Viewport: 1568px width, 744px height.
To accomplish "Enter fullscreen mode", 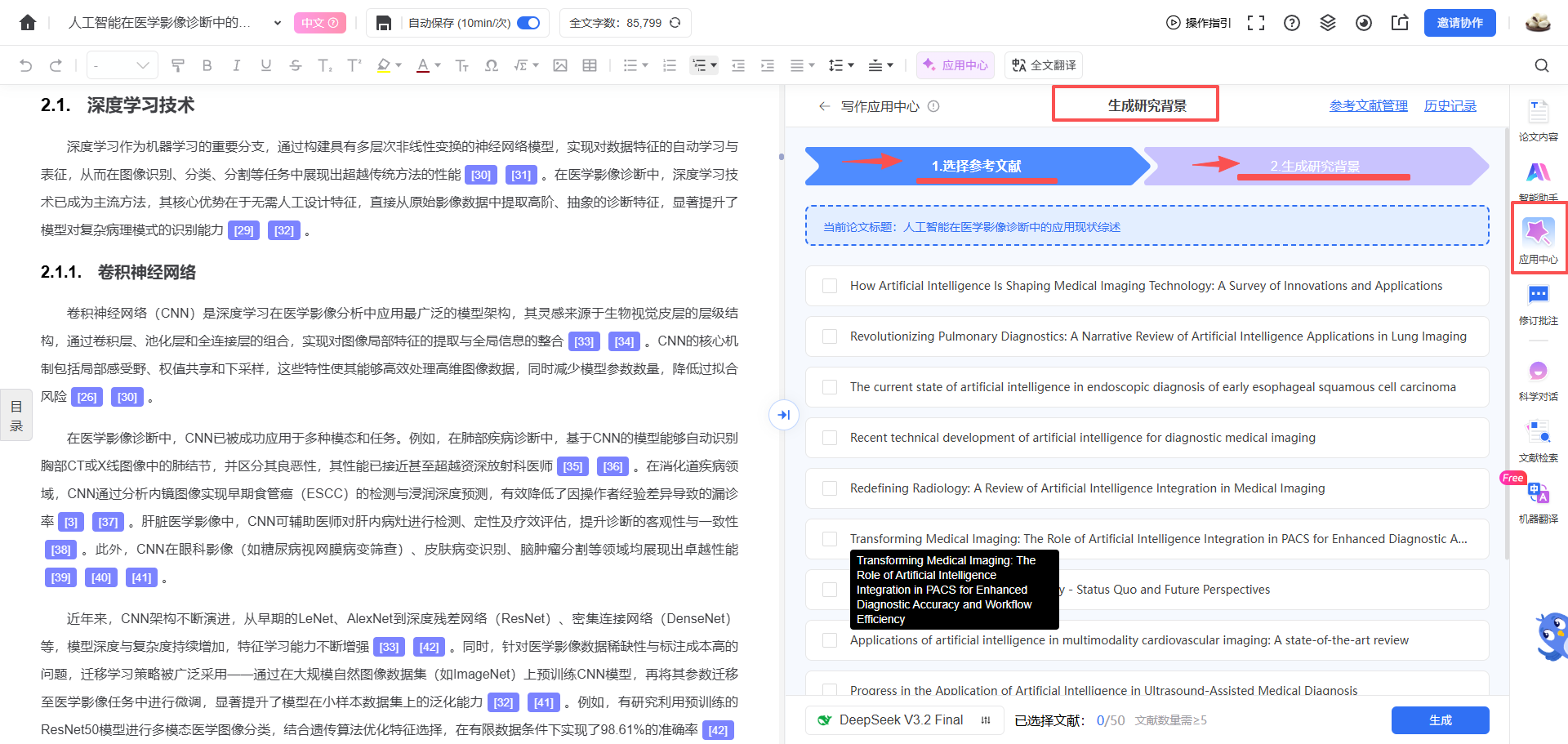I will [x=1256, y=23].
